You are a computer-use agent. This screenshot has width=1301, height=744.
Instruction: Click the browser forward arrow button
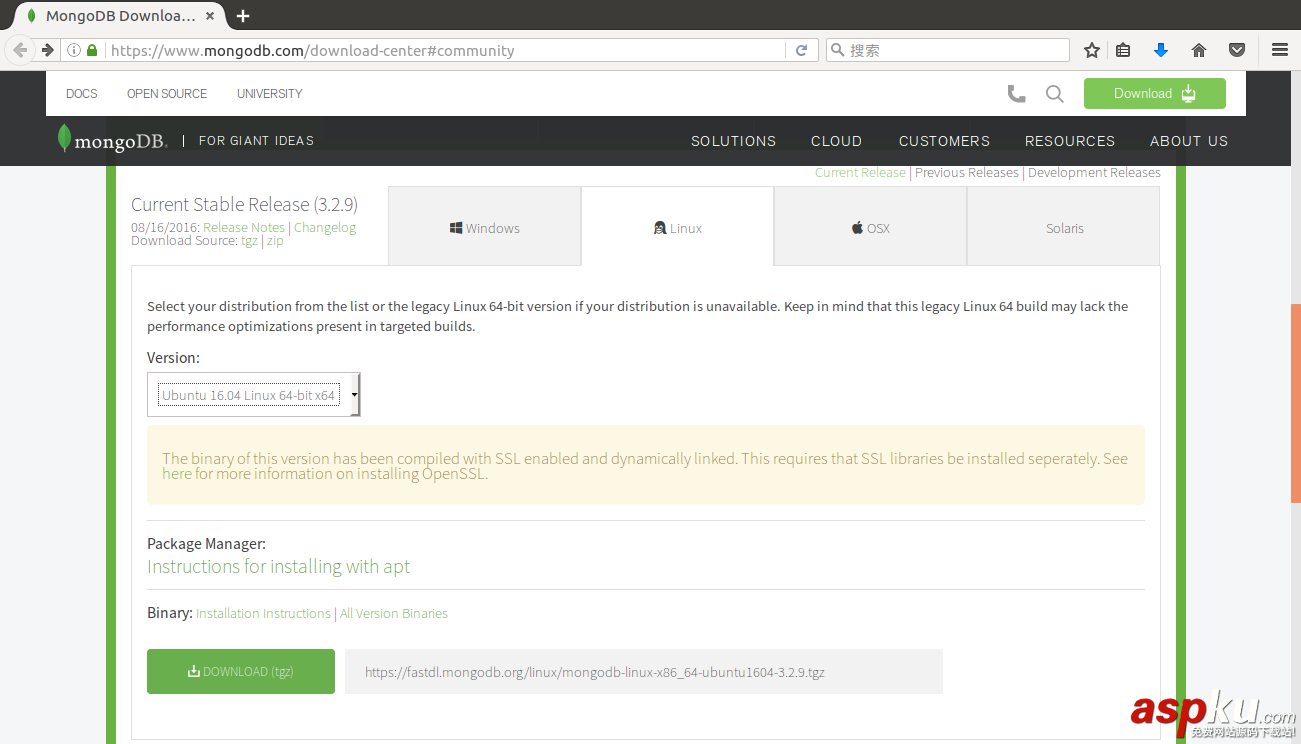[x=47, y=50]
